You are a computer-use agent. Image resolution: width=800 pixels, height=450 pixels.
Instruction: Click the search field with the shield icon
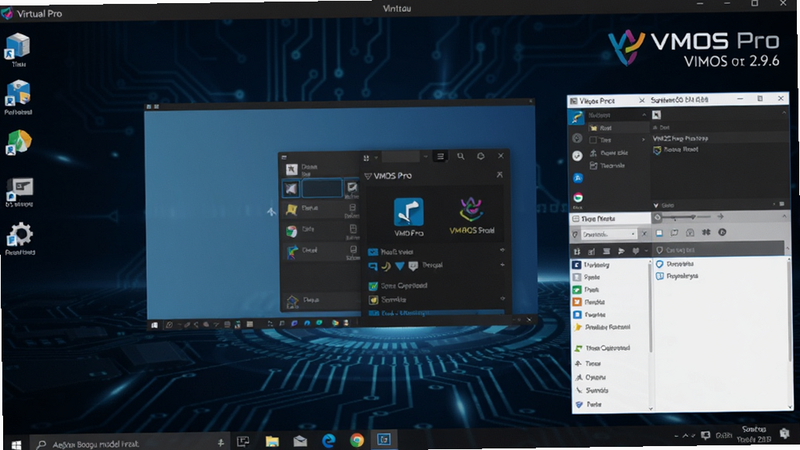tap(719, 250)
